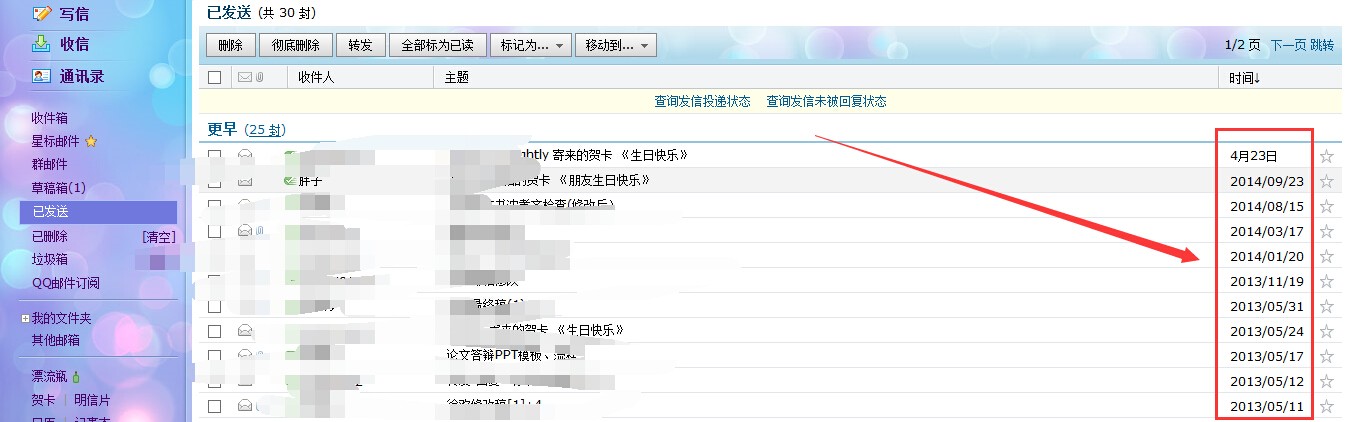The height and width of the screenshot is (422, 1348).
Task: Open the 星标邮件 folder
Action: click(56, 141)
